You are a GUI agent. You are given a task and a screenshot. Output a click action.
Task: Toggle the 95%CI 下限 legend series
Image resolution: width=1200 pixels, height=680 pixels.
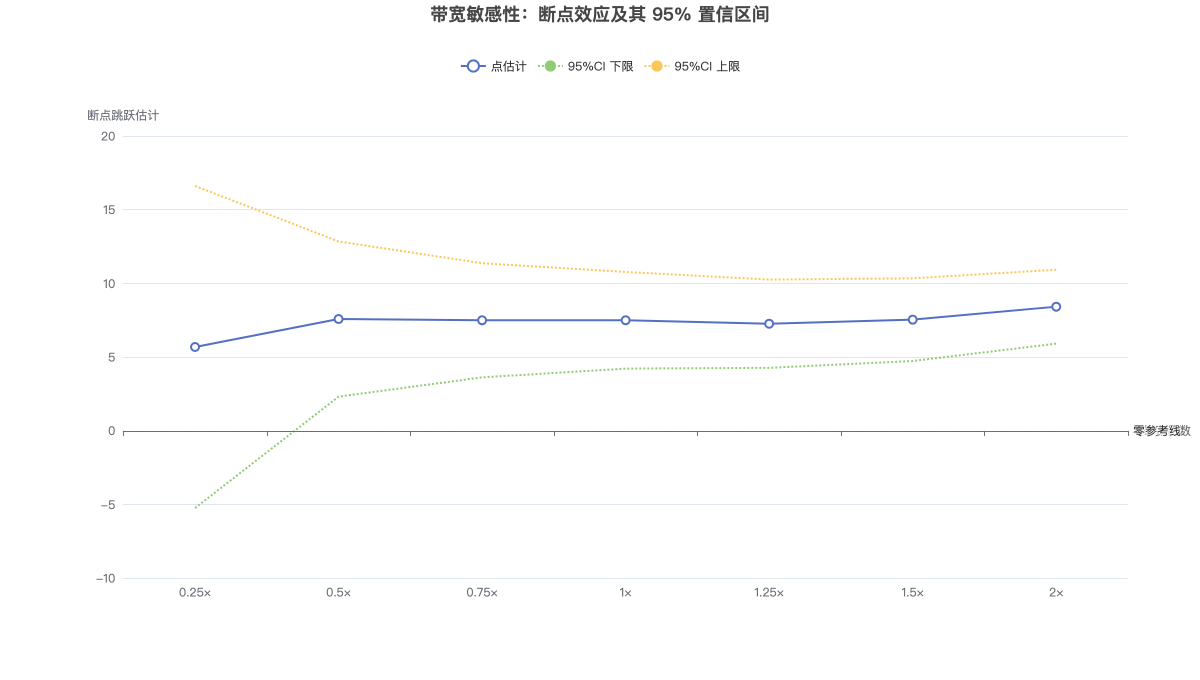[585, 66]
